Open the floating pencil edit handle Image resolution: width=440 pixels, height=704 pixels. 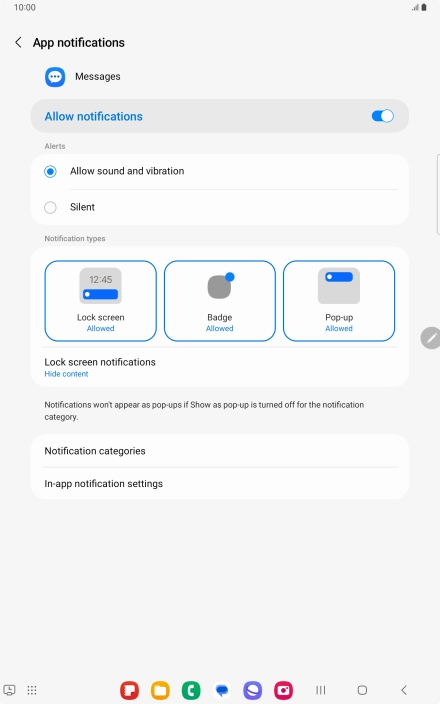pyautogui.click(x=430, y=338)
